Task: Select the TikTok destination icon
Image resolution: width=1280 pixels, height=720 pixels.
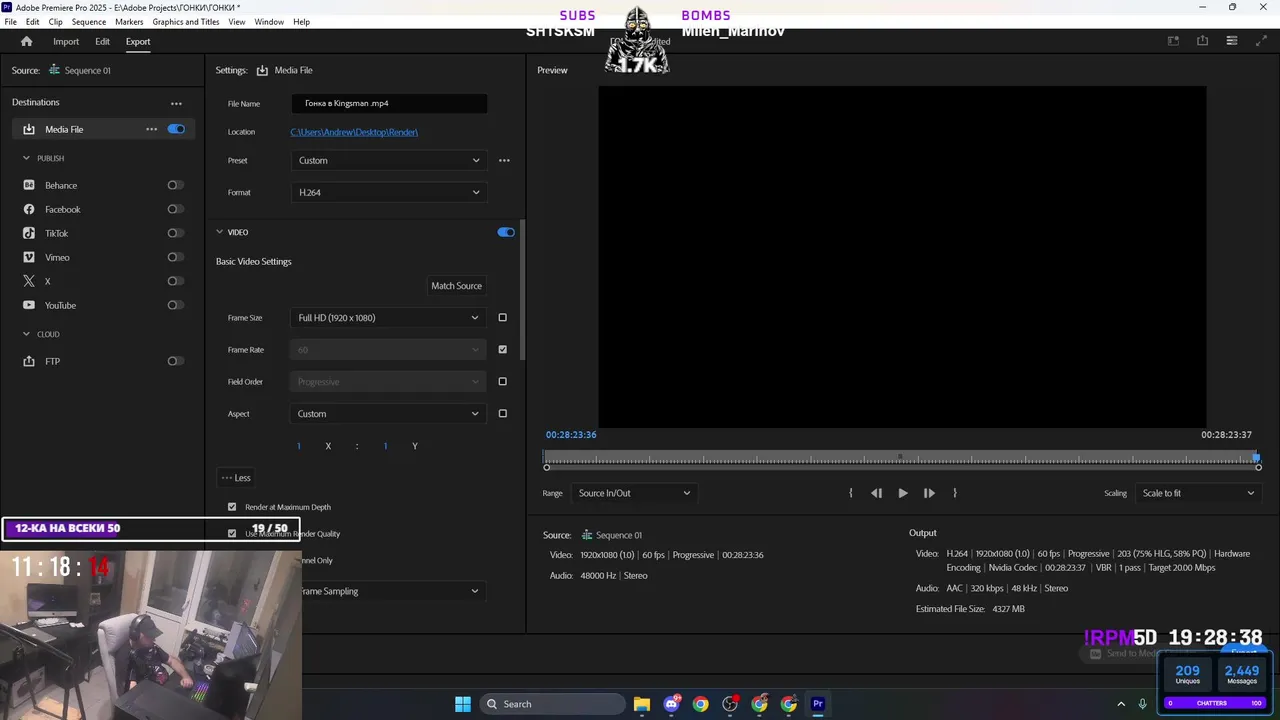Action: (x=29, y=233)
